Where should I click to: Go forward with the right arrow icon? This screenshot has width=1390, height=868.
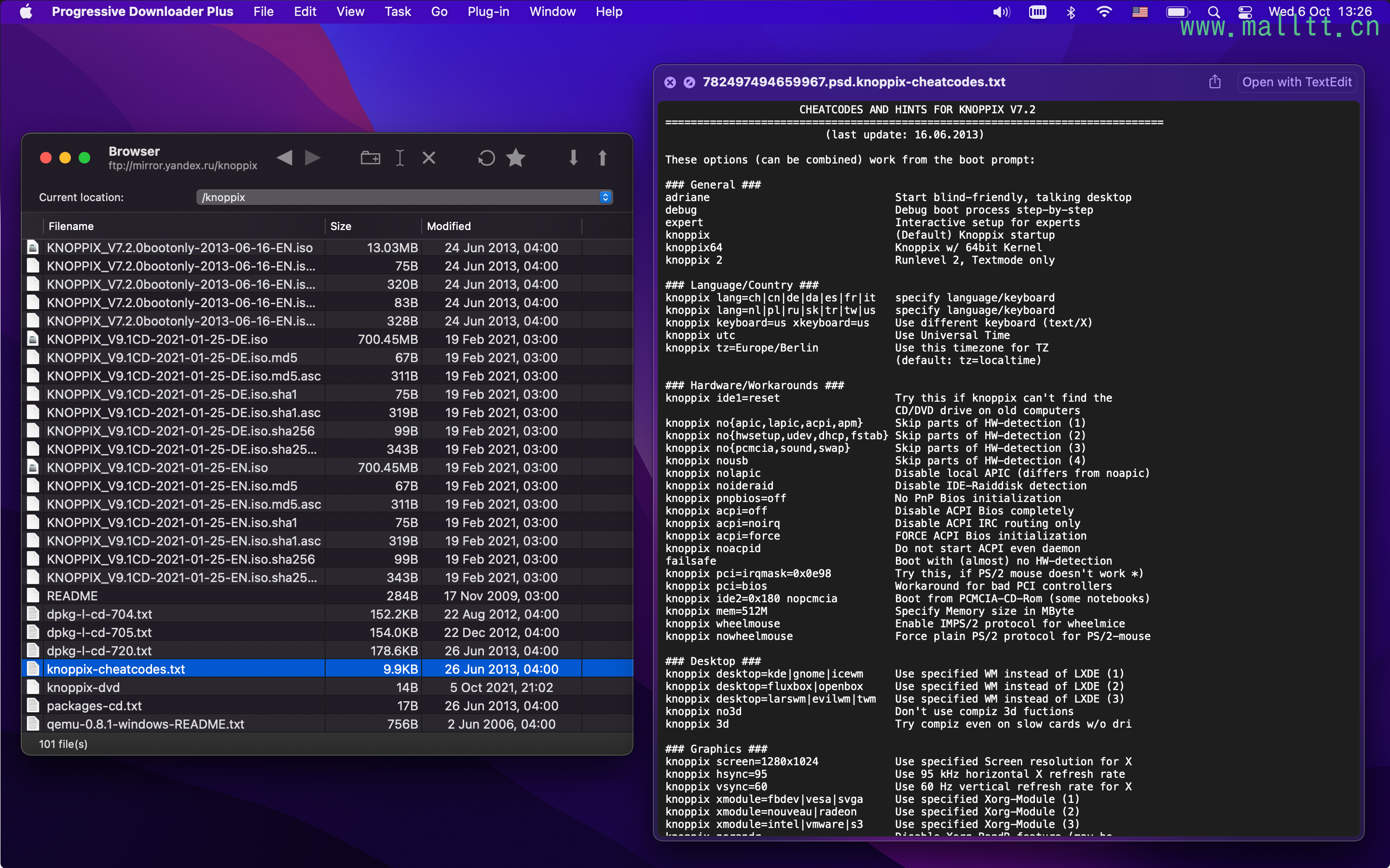(x=313, y=158)
